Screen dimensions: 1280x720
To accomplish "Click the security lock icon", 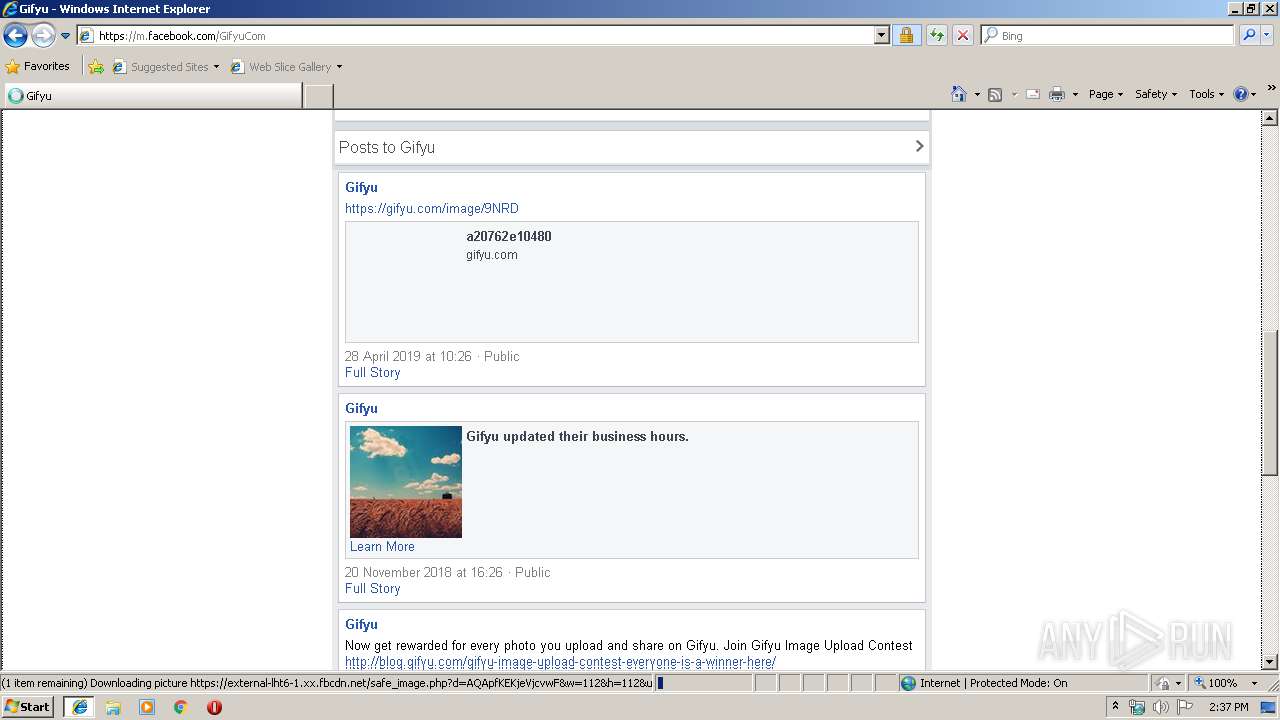I will coord(906,35).
